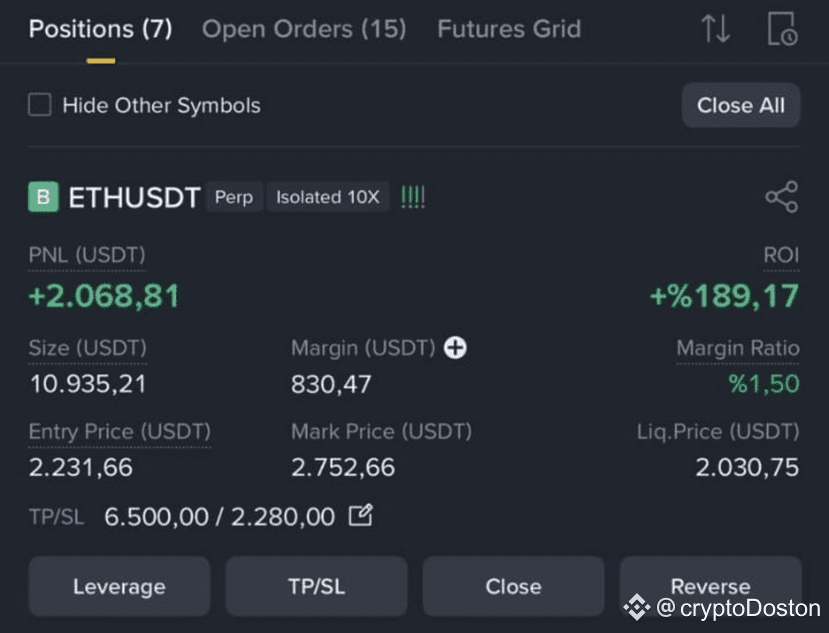Click the green B buy badge

(x=43, y=197)
